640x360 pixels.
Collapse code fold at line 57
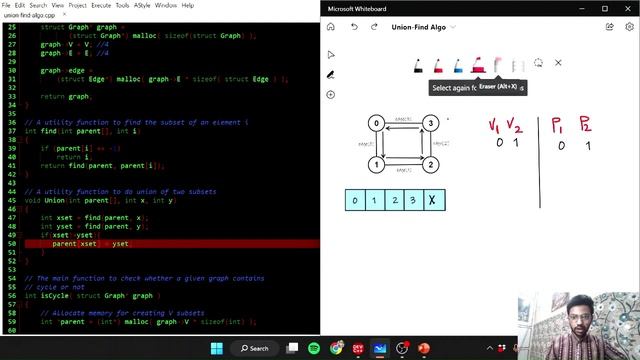point(20,304)
